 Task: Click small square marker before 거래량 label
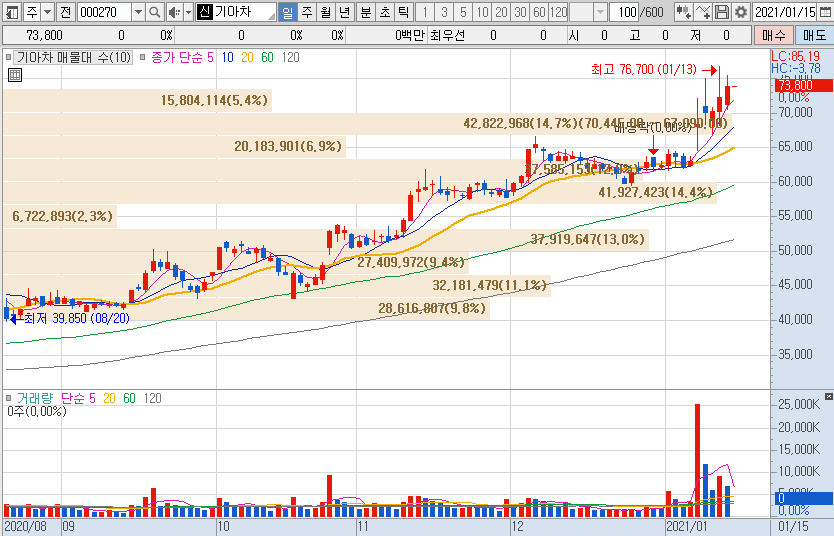8,398
